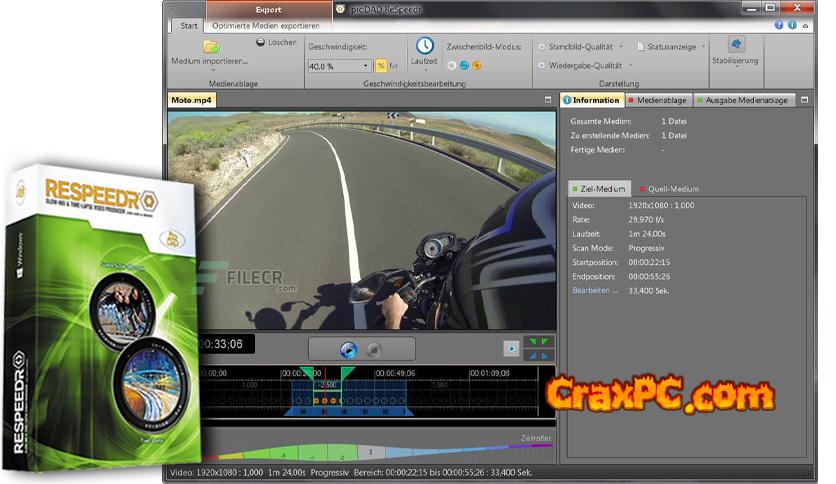Select the orange Zwischenbild-Modus option
The height and width of the screenshot is (484, 836).
click(477, 66)
